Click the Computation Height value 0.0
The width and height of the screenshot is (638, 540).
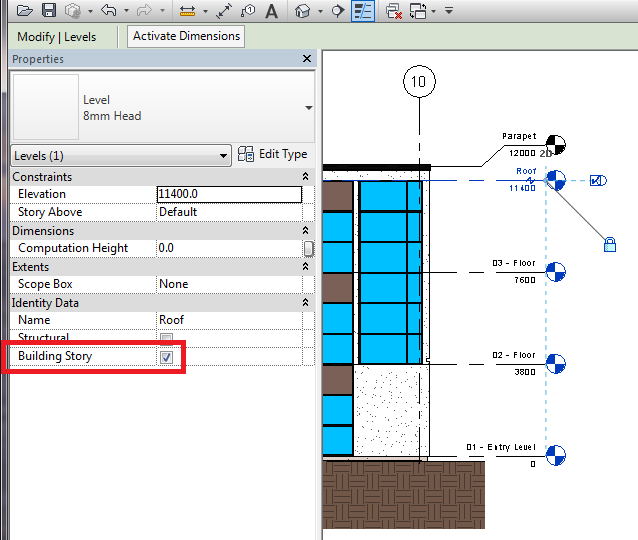[x=229, y=248]
